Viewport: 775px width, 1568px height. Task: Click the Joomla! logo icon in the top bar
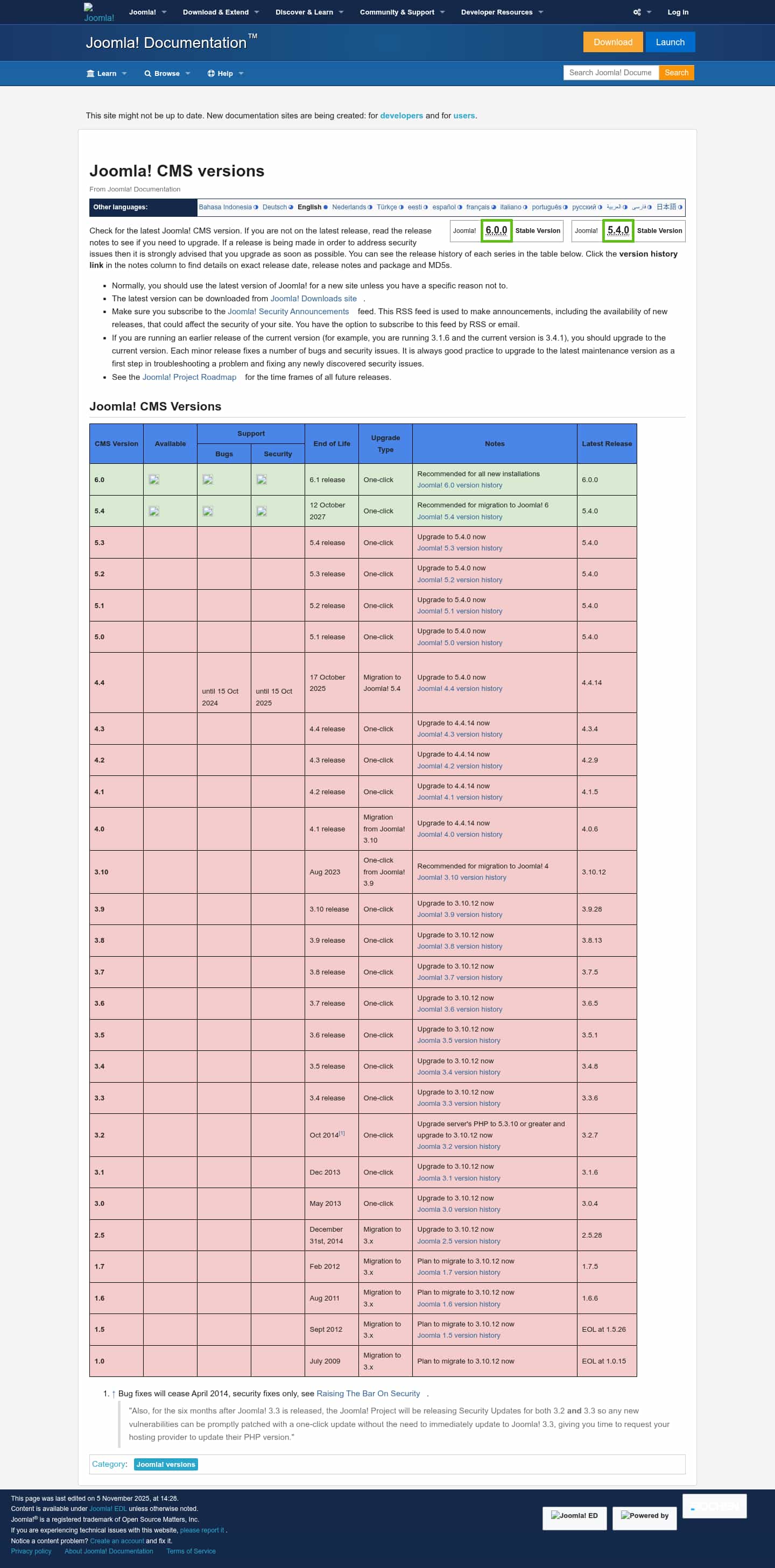[98, 13]
